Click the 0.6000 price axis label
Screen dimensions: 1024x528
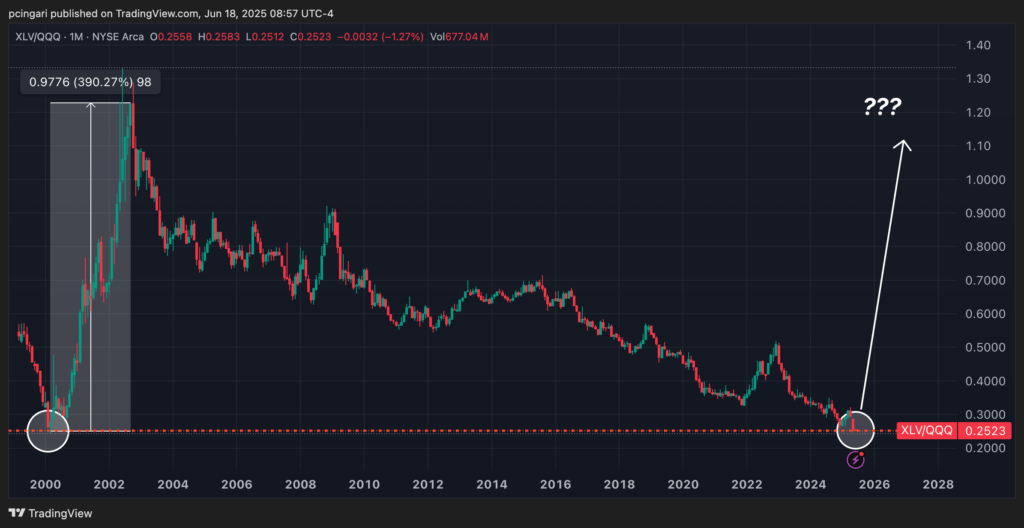(x=984, y=314)
